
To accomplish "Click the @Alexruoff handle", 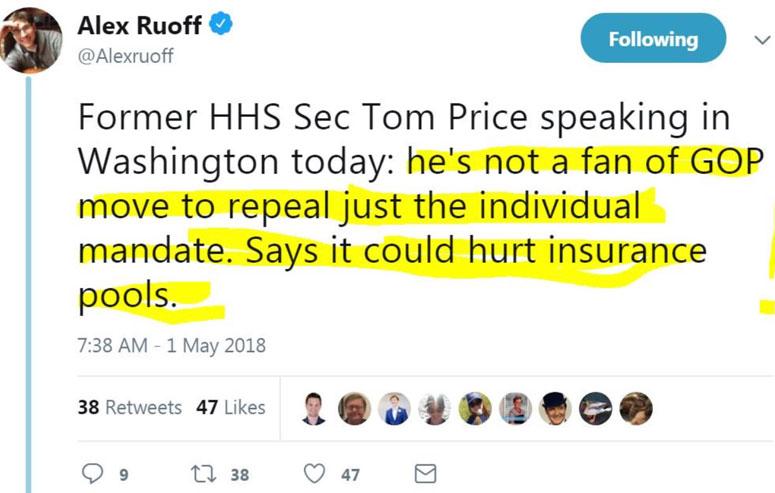I will pyautogui.click(x=126, y=56).
